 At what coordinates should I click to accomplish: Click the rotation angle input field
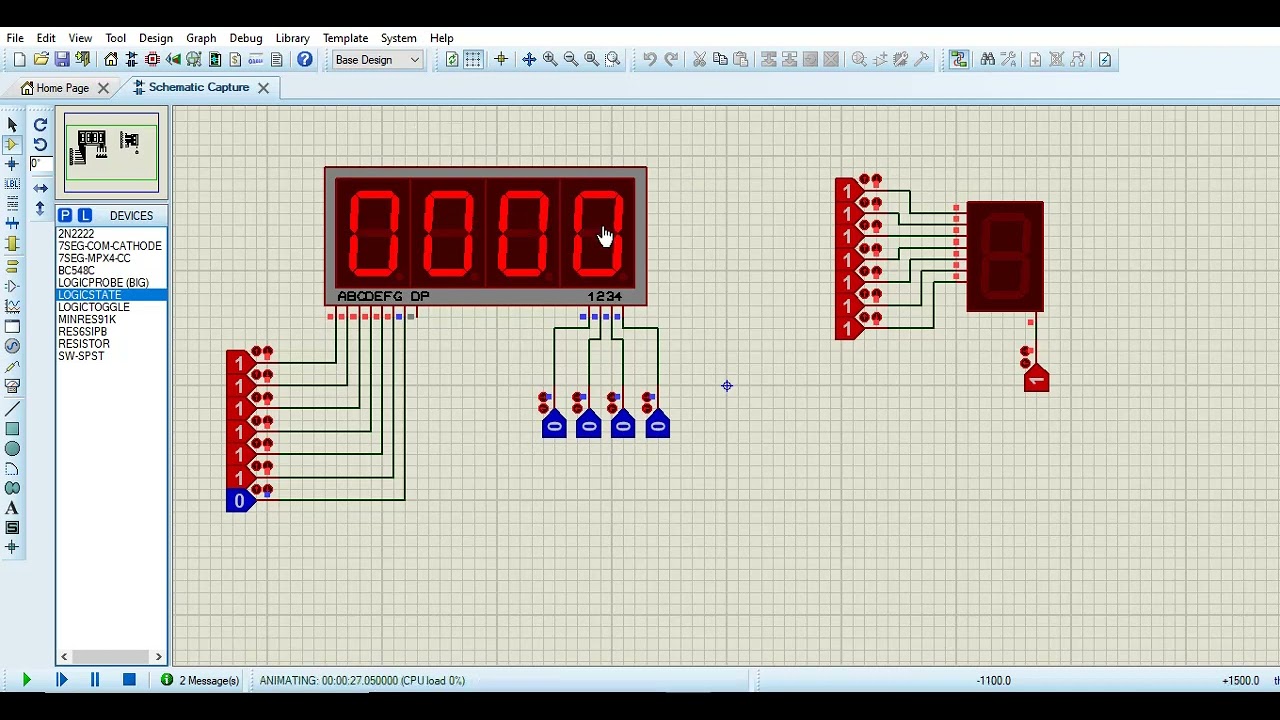pyautogui.click(x=40, y=164)
